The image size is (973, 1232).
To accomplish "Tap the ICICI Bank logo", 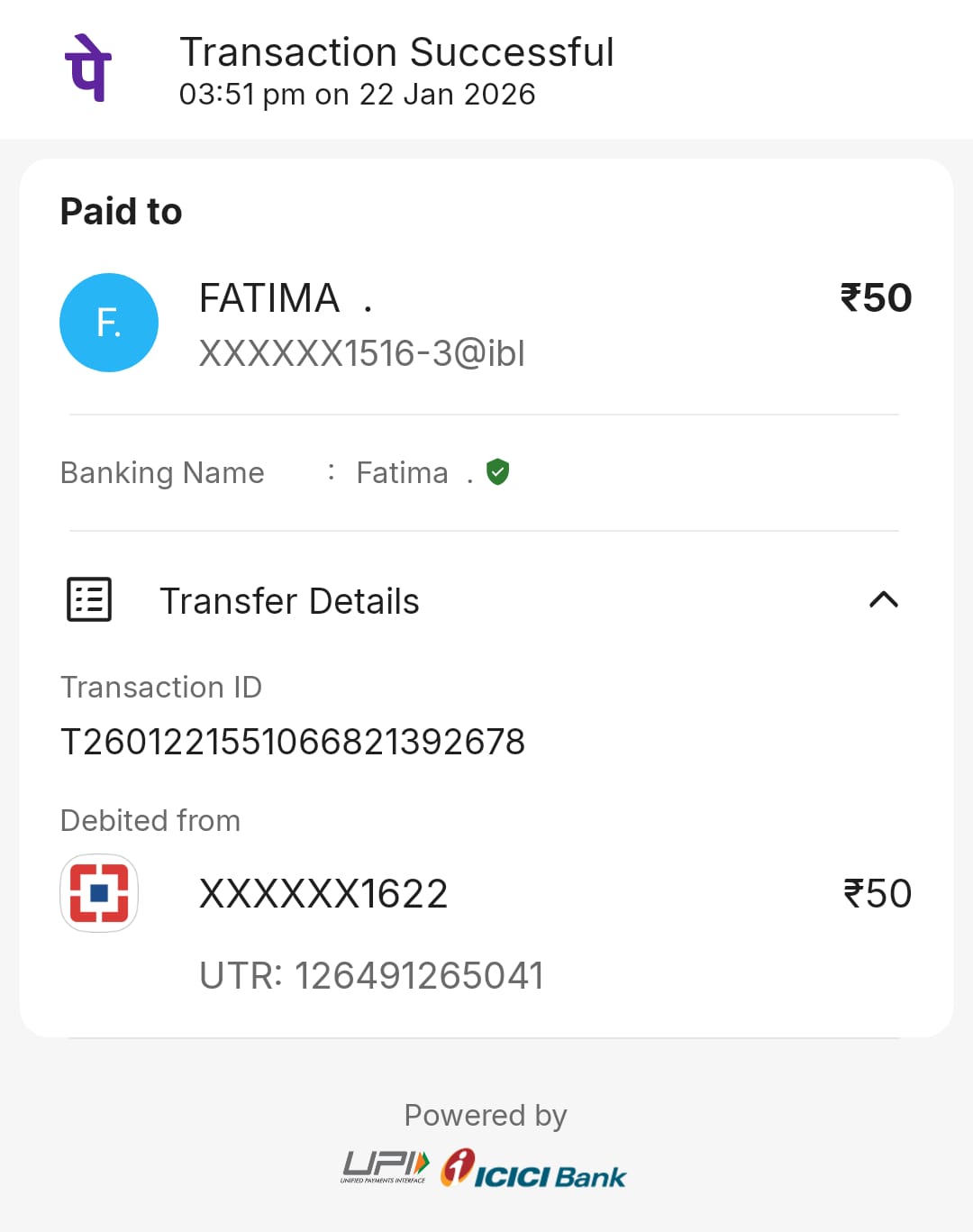I will (x=533, y=1169).
